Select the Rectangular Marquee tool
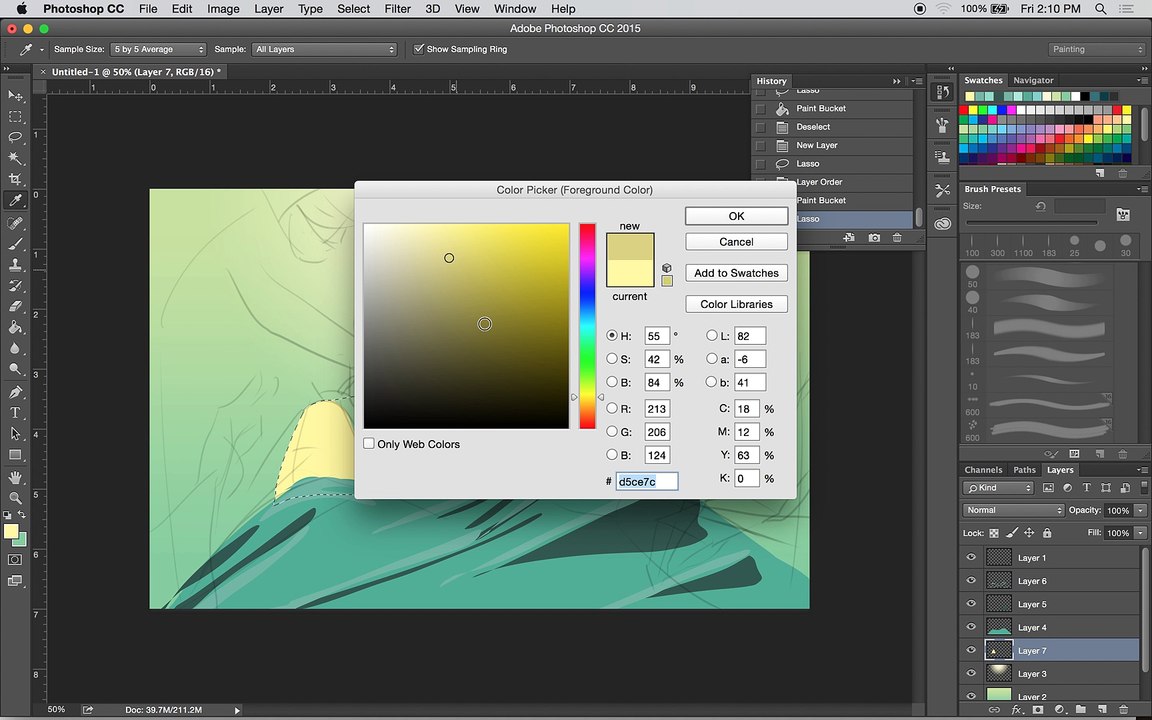 (x=15, y=116)
